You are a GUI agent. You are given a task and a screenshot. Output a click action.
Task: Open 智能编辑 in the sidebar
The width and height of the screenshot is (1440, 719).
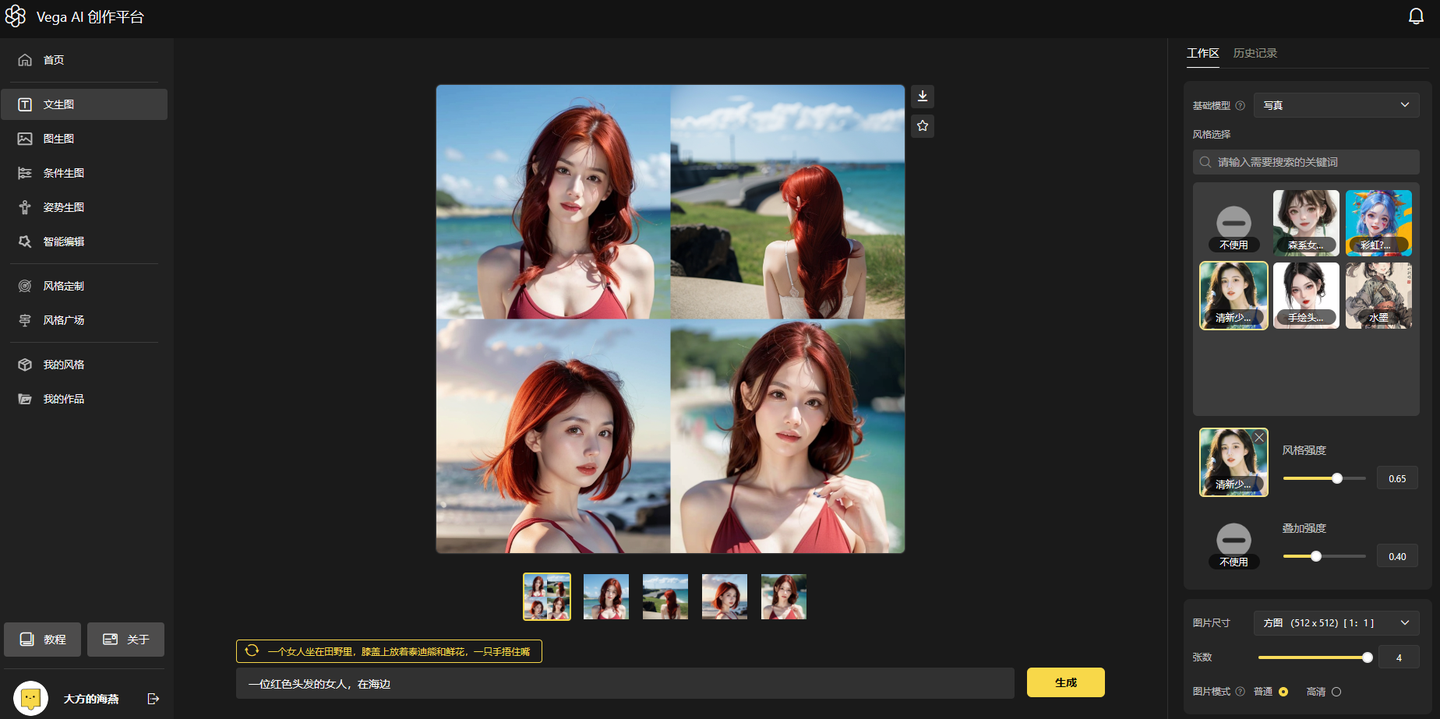84,242
